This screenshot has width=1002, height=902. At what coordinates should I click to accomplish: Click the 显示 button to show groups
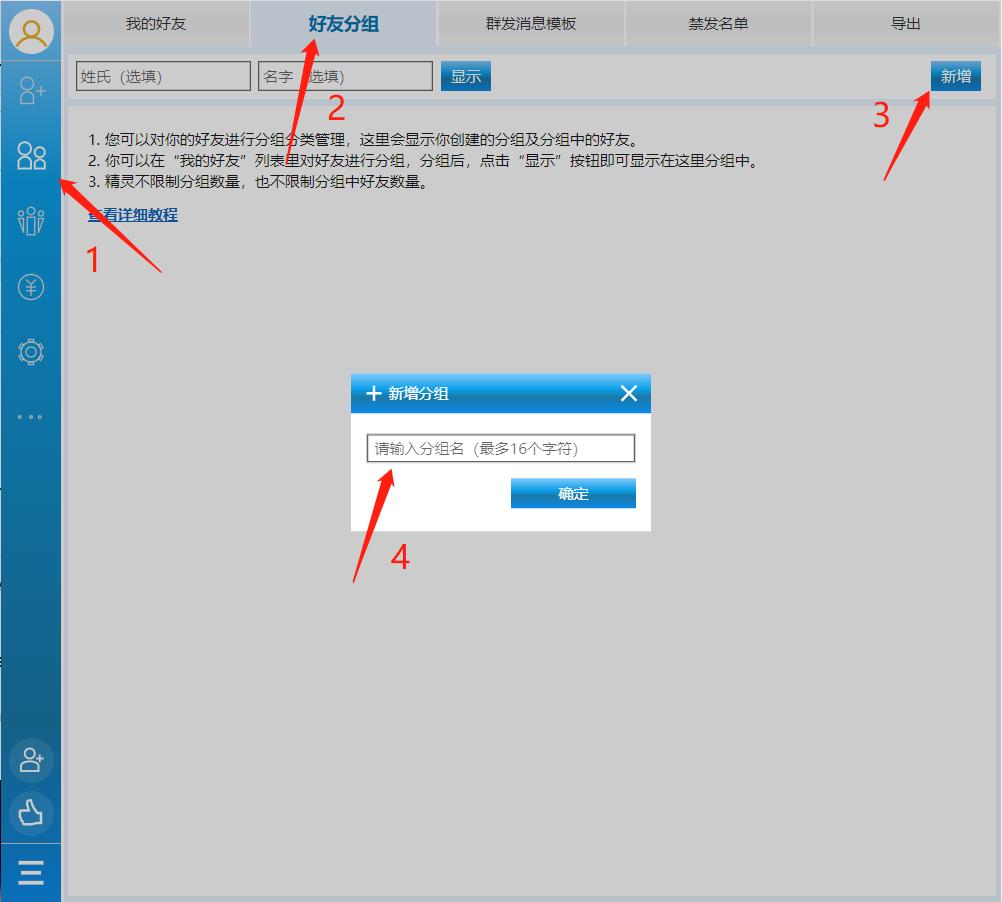pos(465,76)
